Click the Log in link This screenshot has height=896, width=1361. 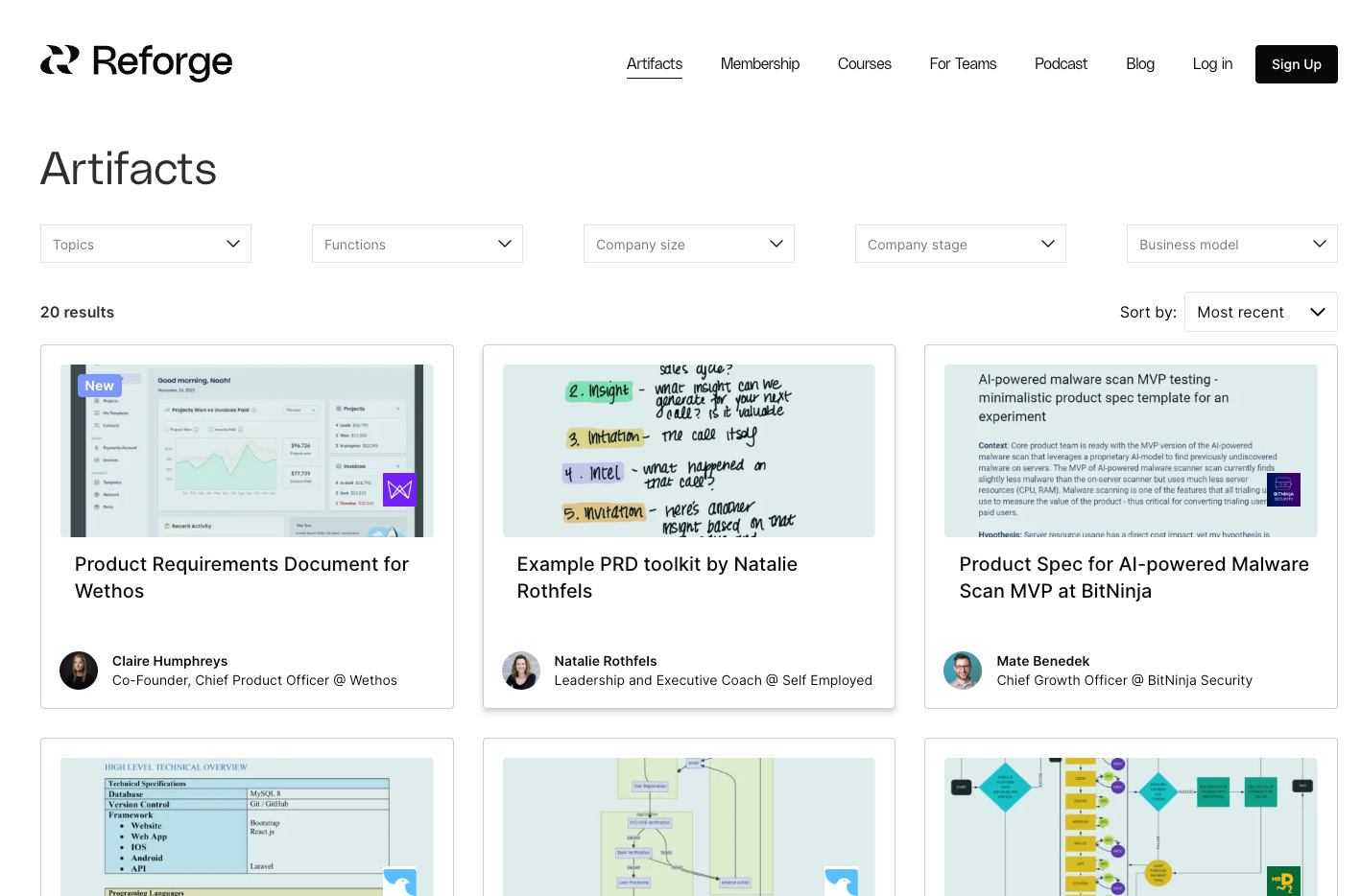[1212, 64]
